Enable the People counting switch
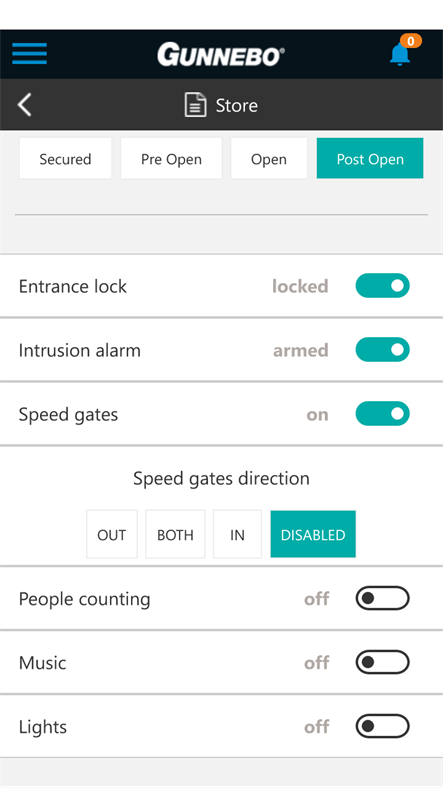443x788 pixels. [x=383, y=599]
